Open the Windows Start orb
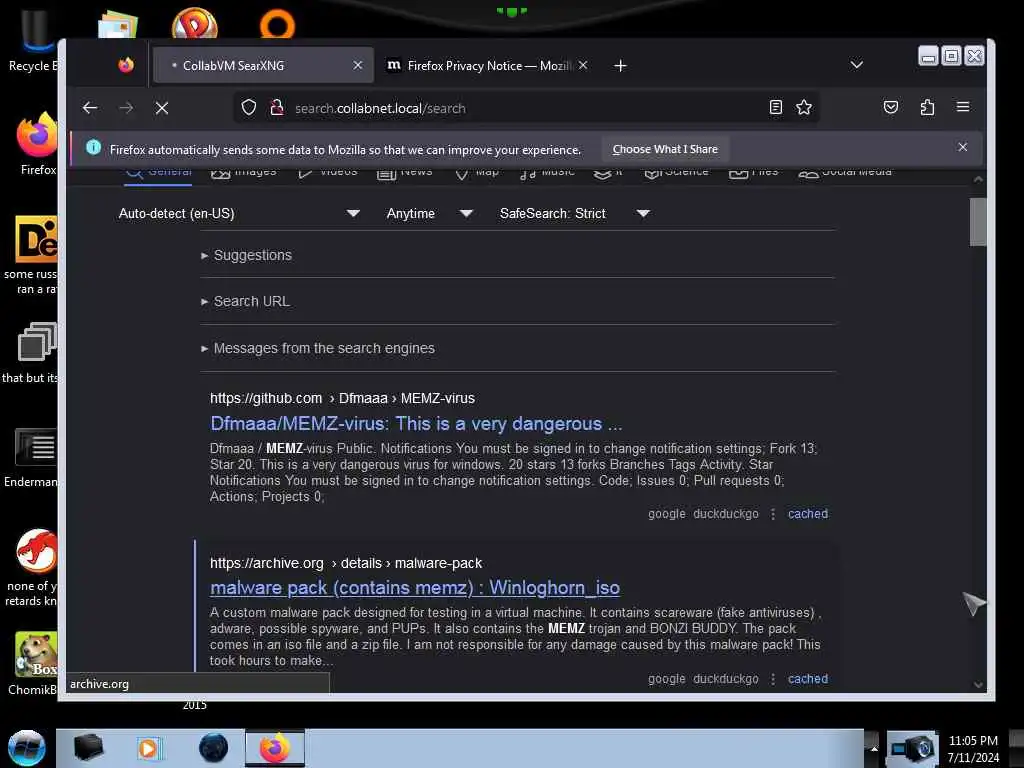 click(27, 748)
